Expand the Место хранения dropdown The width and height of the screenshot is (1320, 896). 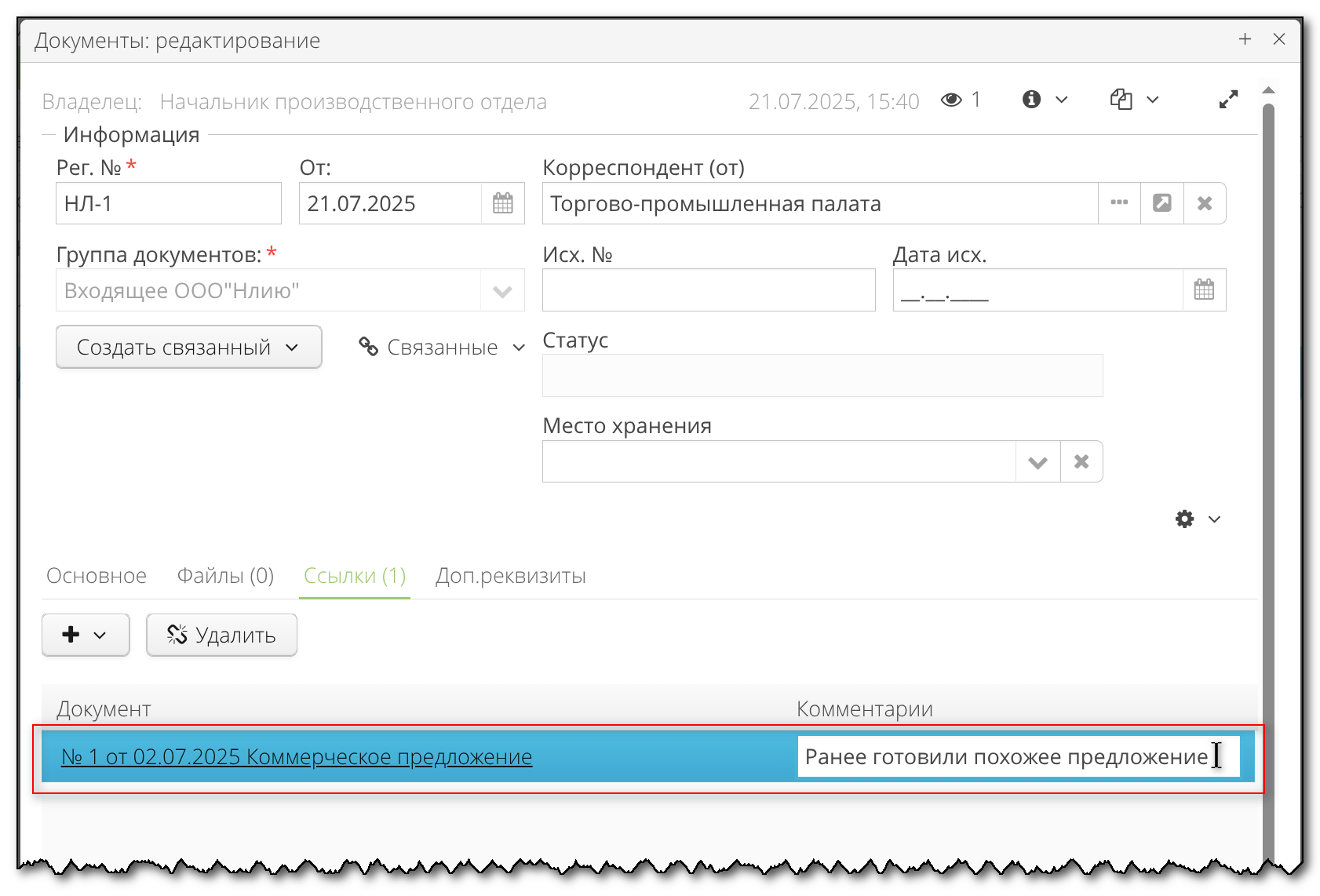(1037, 461)
